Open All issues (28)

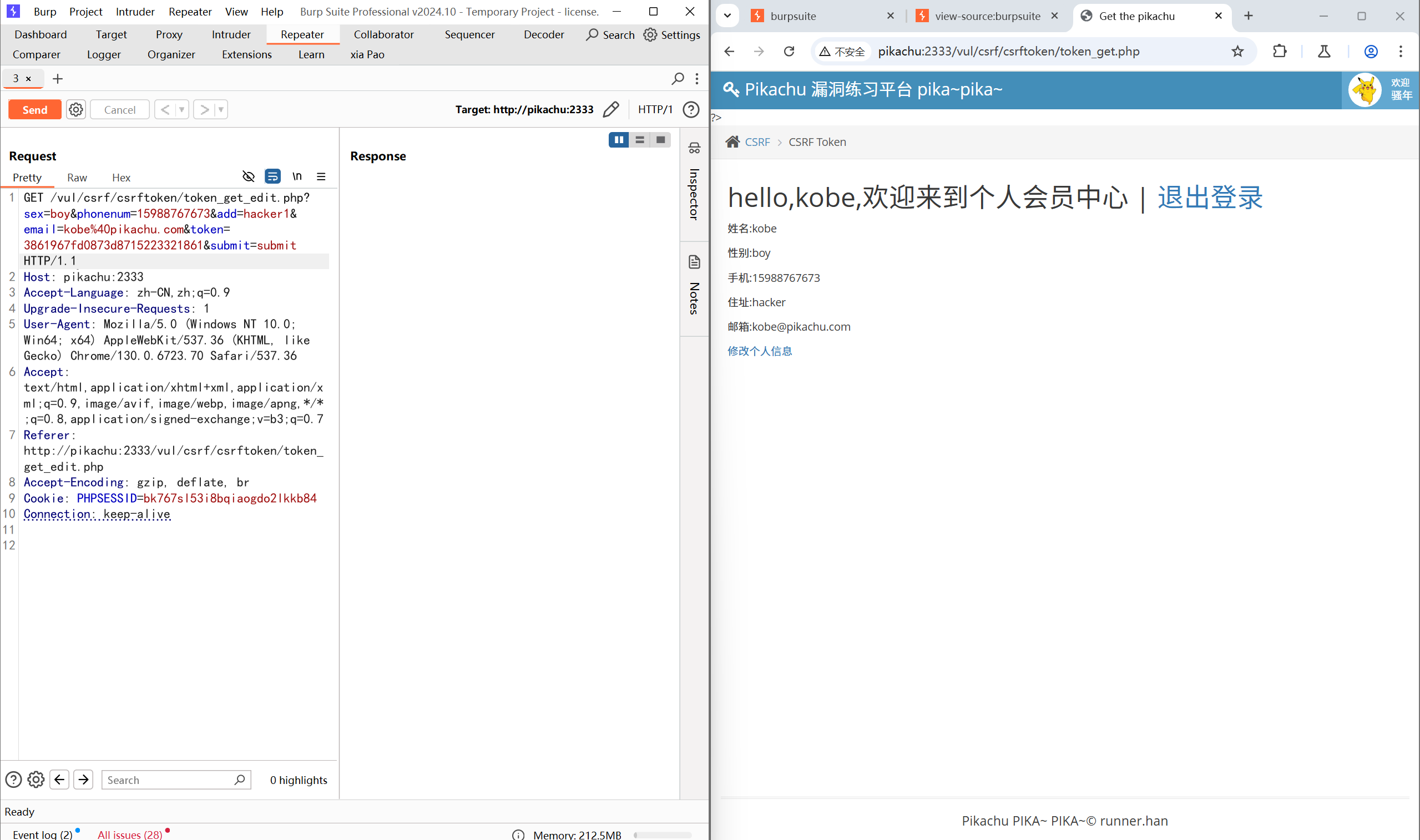(x=130, y=834)
